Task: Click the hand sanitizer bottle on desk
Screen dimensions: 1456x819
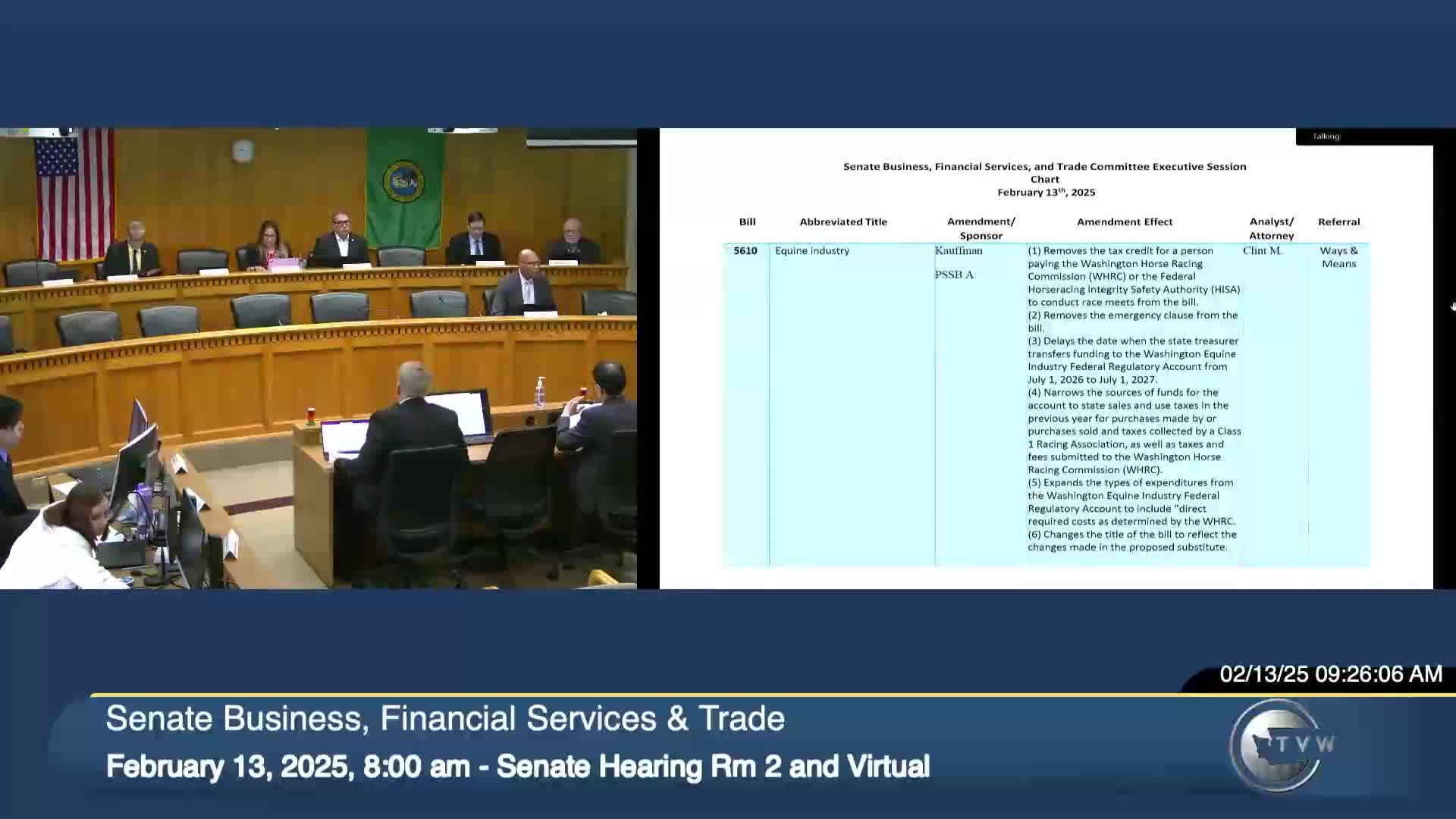Action: tap(540, 392)
